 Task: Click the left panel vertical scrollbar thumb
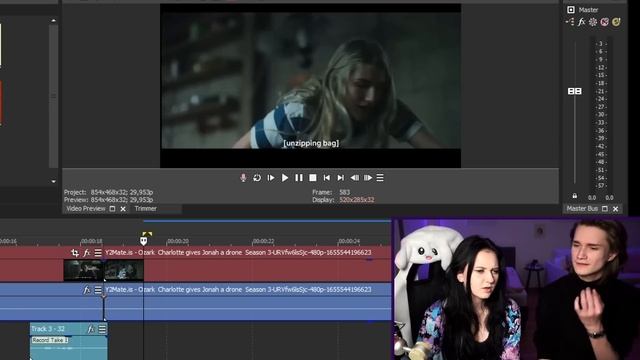[x=53, y=96]
